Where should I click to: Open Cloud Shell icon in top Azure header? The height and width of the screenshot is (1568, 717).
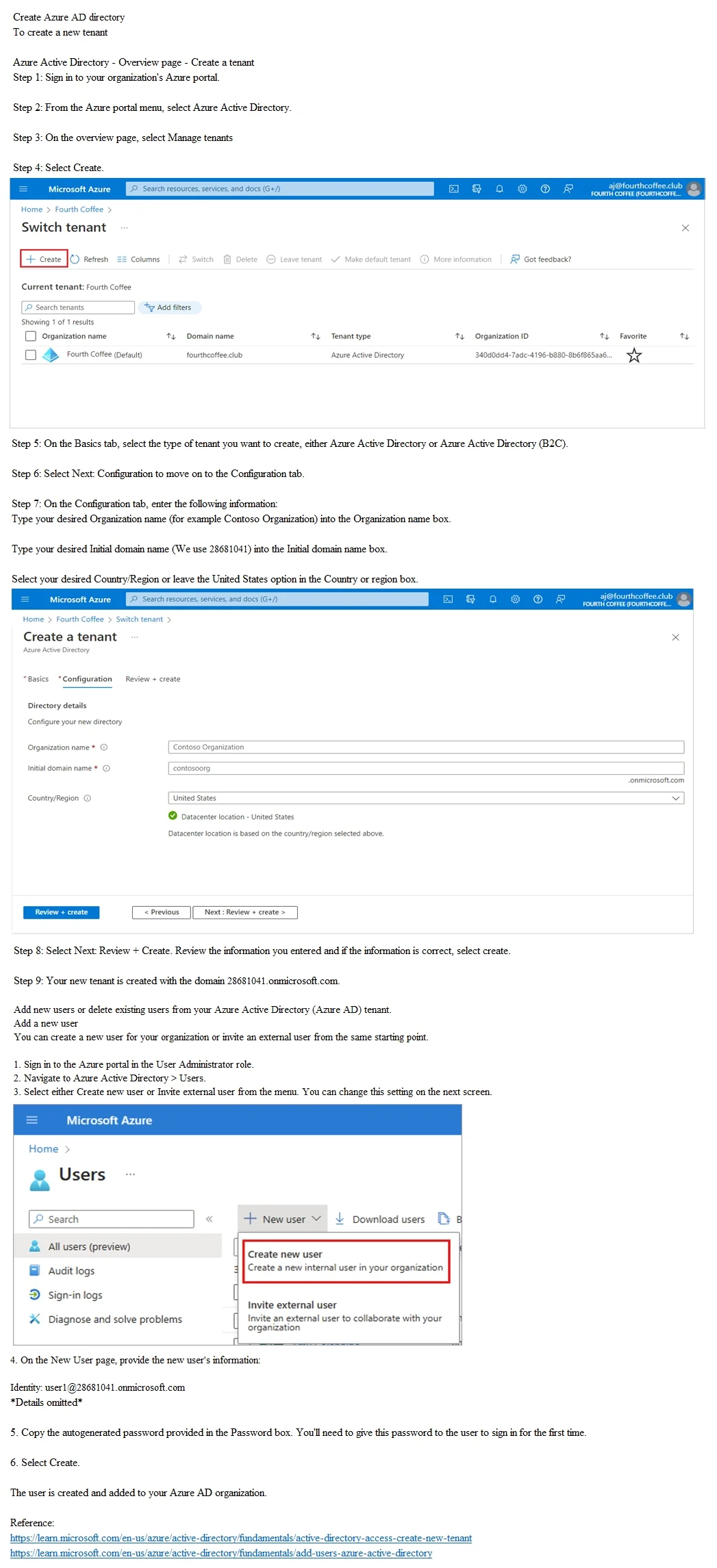coord(453,189)
